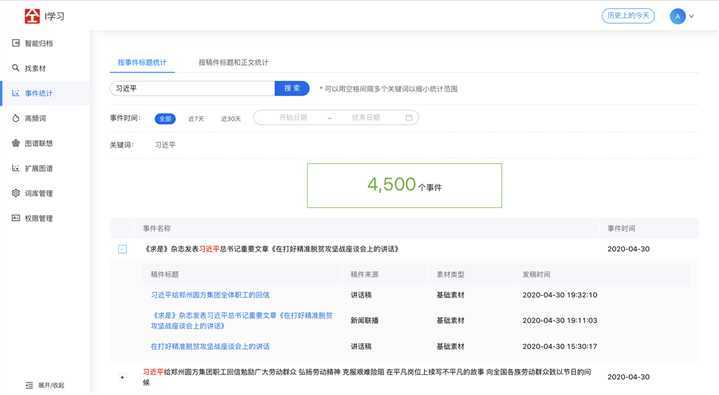This screenshot has height=395, width=719.
Task: Open the calendar icon in date range
Action: tap(409, 118)
